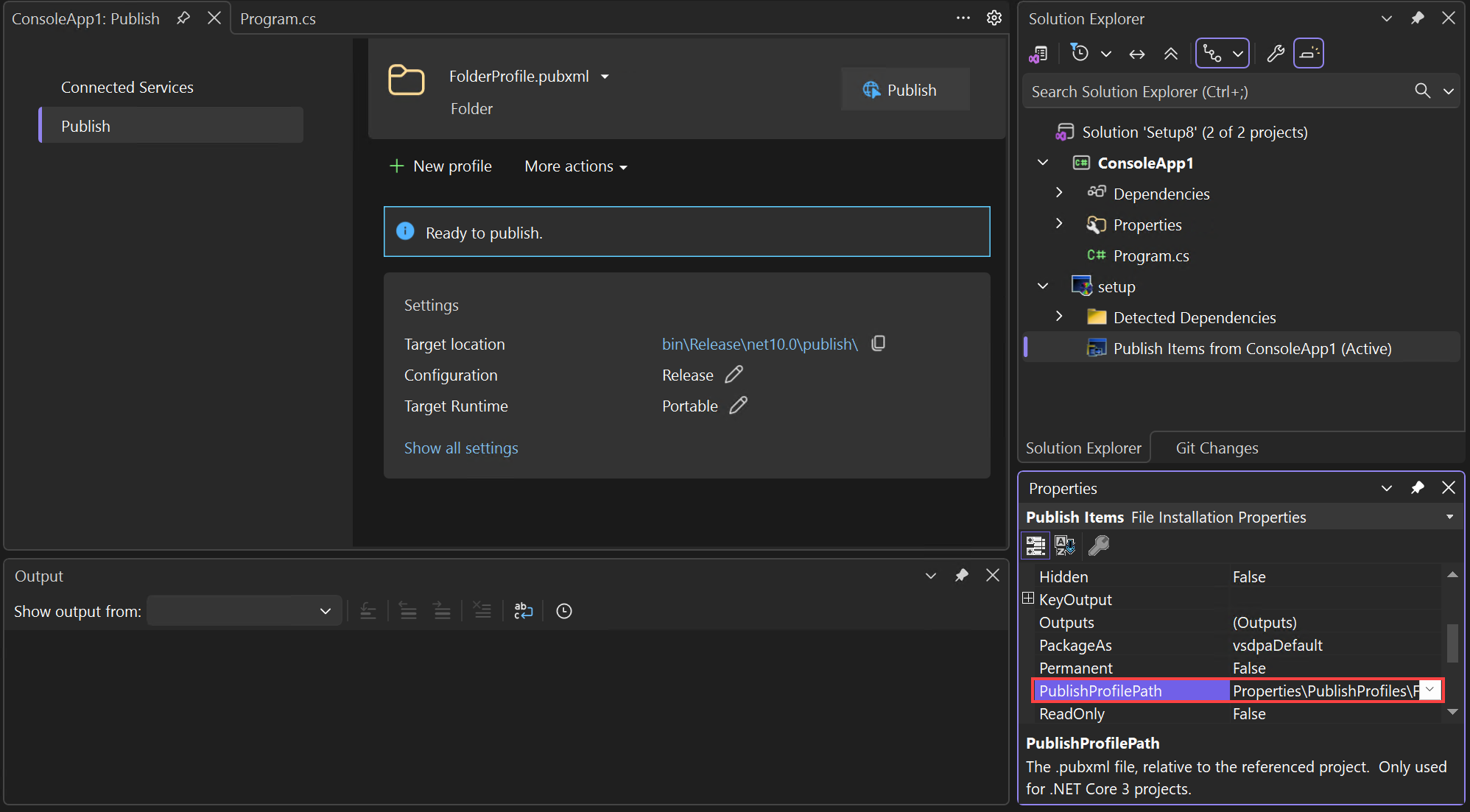This screenshot has height=812, width=1470.
Task: Expand Detected Dependencies under setup project
Action: point(1059,317)
